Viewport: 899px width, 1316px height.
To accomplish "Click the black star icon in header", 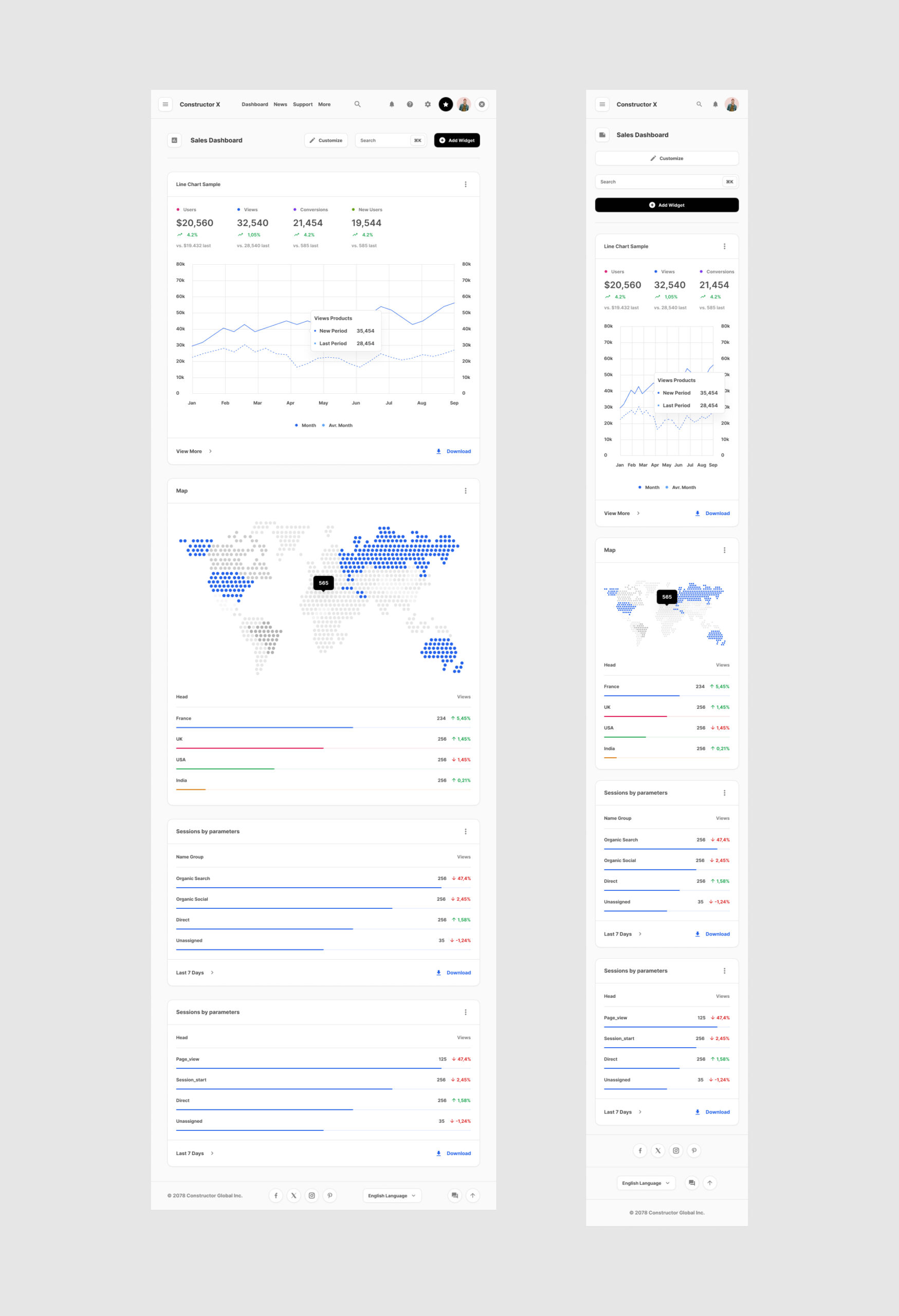I will pyautogui.click(x=446, y=104).
